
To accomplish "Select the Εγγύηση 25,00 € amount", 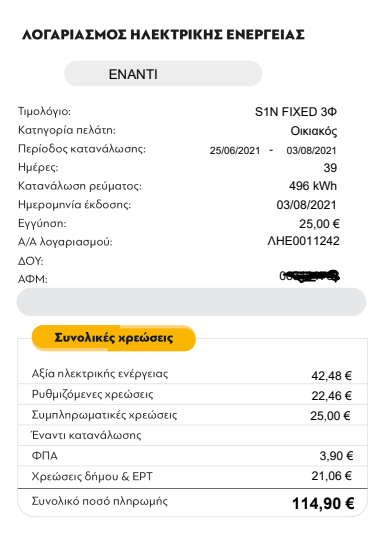I will (x=319, y=224).
